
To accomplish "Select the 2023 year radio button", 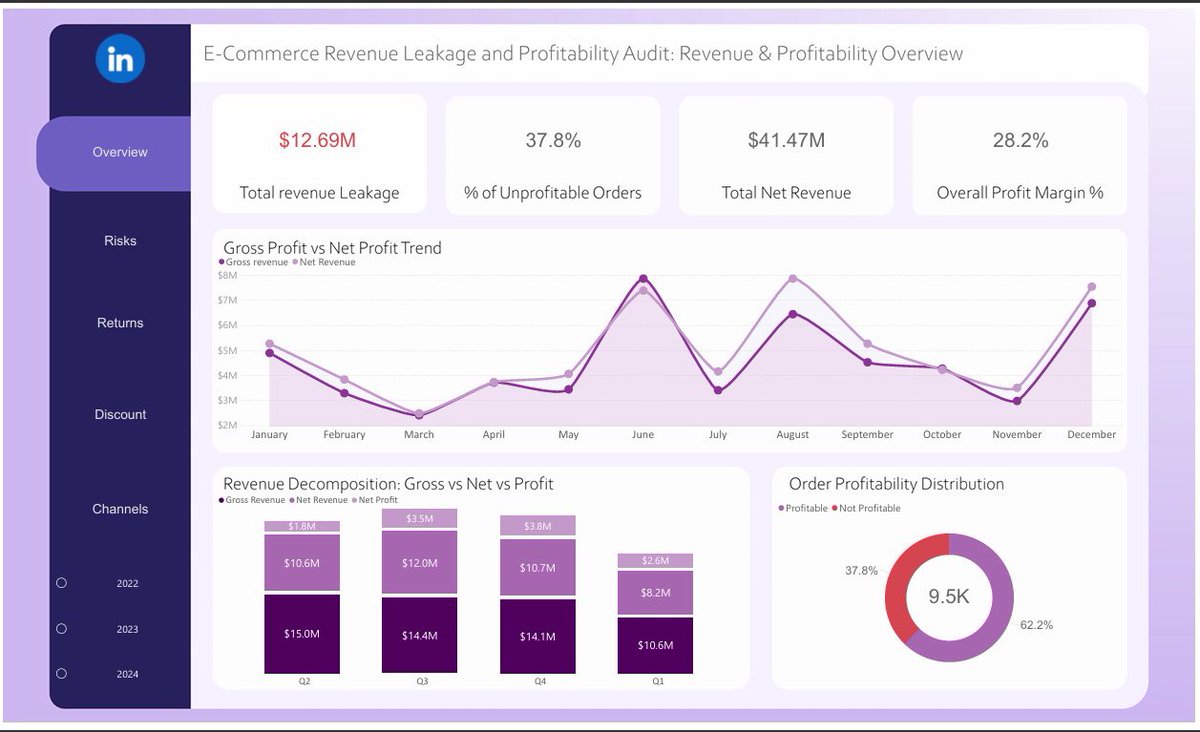I will [x=61, y=629].
